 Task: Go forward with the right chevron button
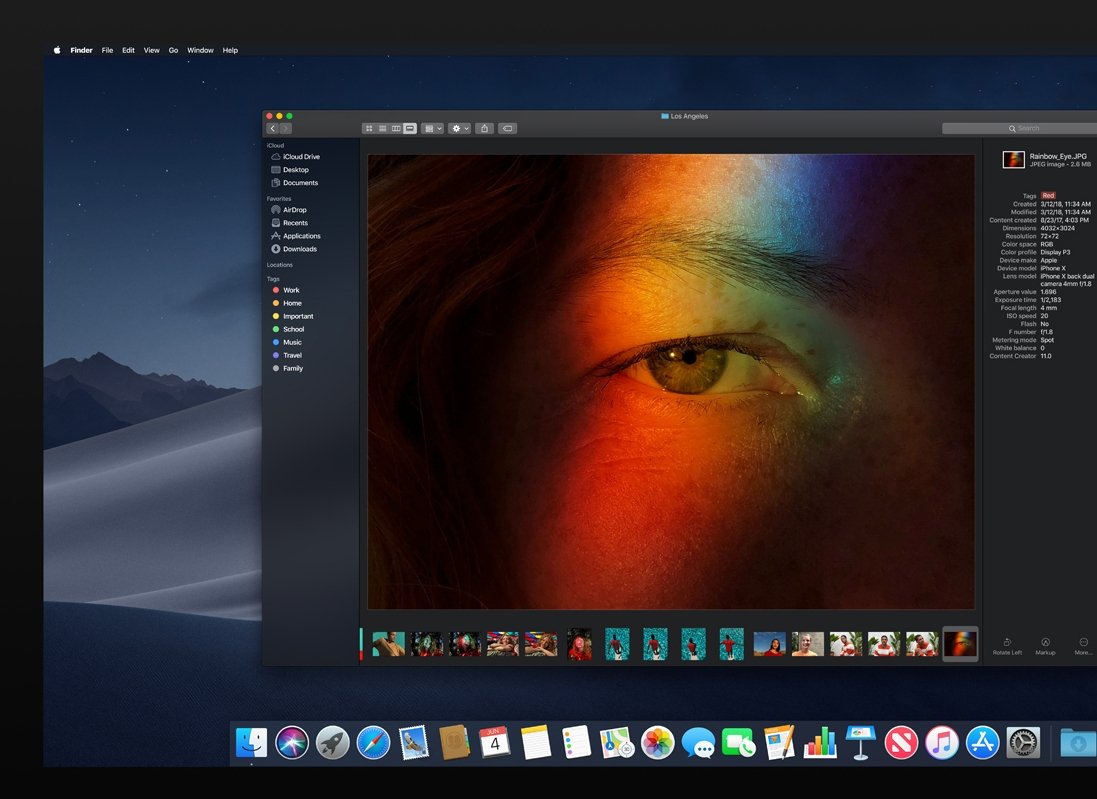click(x=285, y=129)
